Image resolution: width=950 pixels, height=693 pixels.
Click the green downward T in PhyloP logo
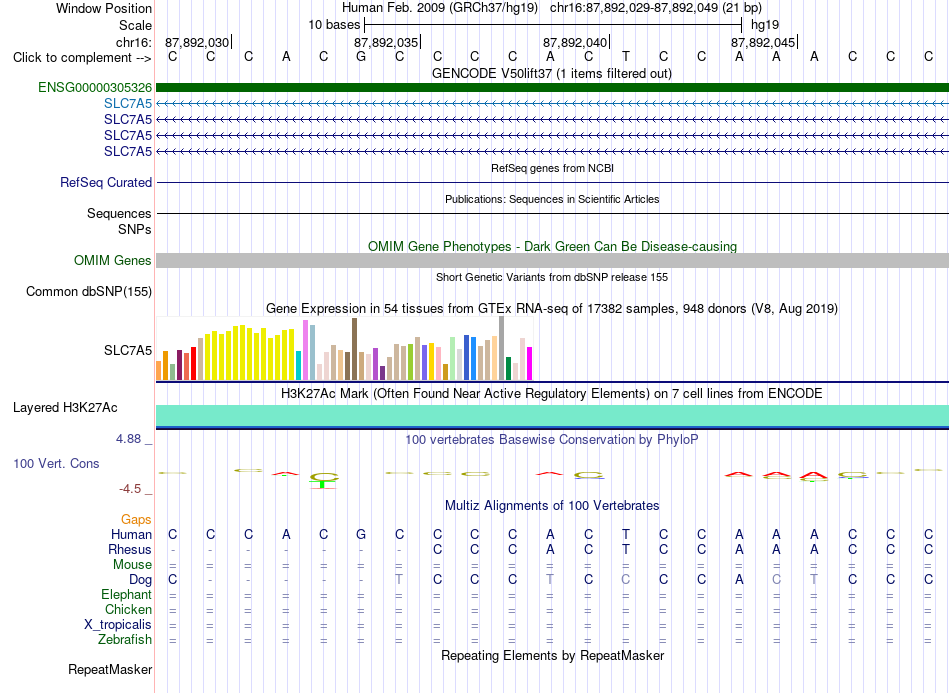tap(324, 483)
